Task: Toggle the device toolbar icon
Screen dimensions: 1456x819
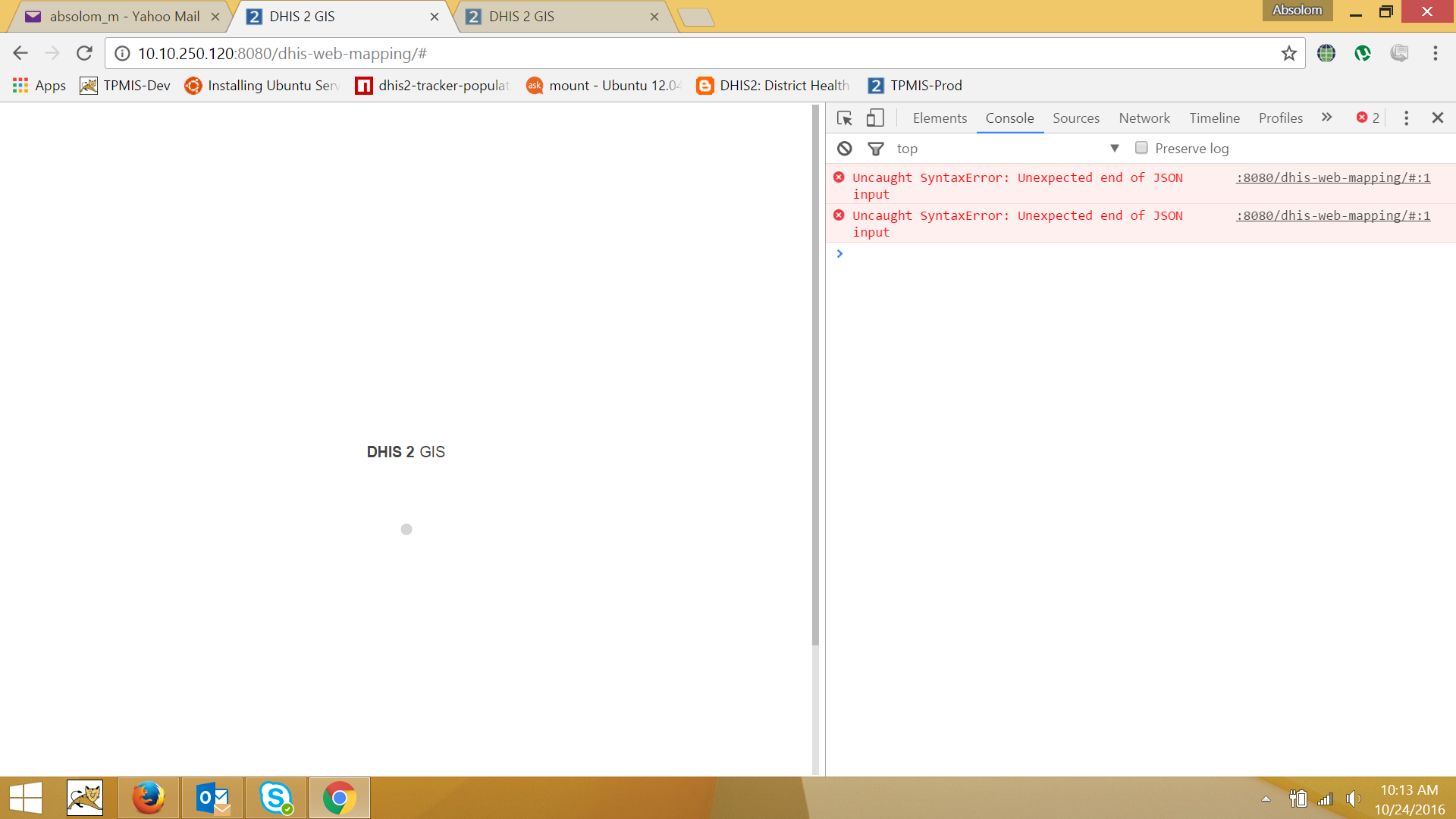Action: pyautogui.click(x=875, y=118)
